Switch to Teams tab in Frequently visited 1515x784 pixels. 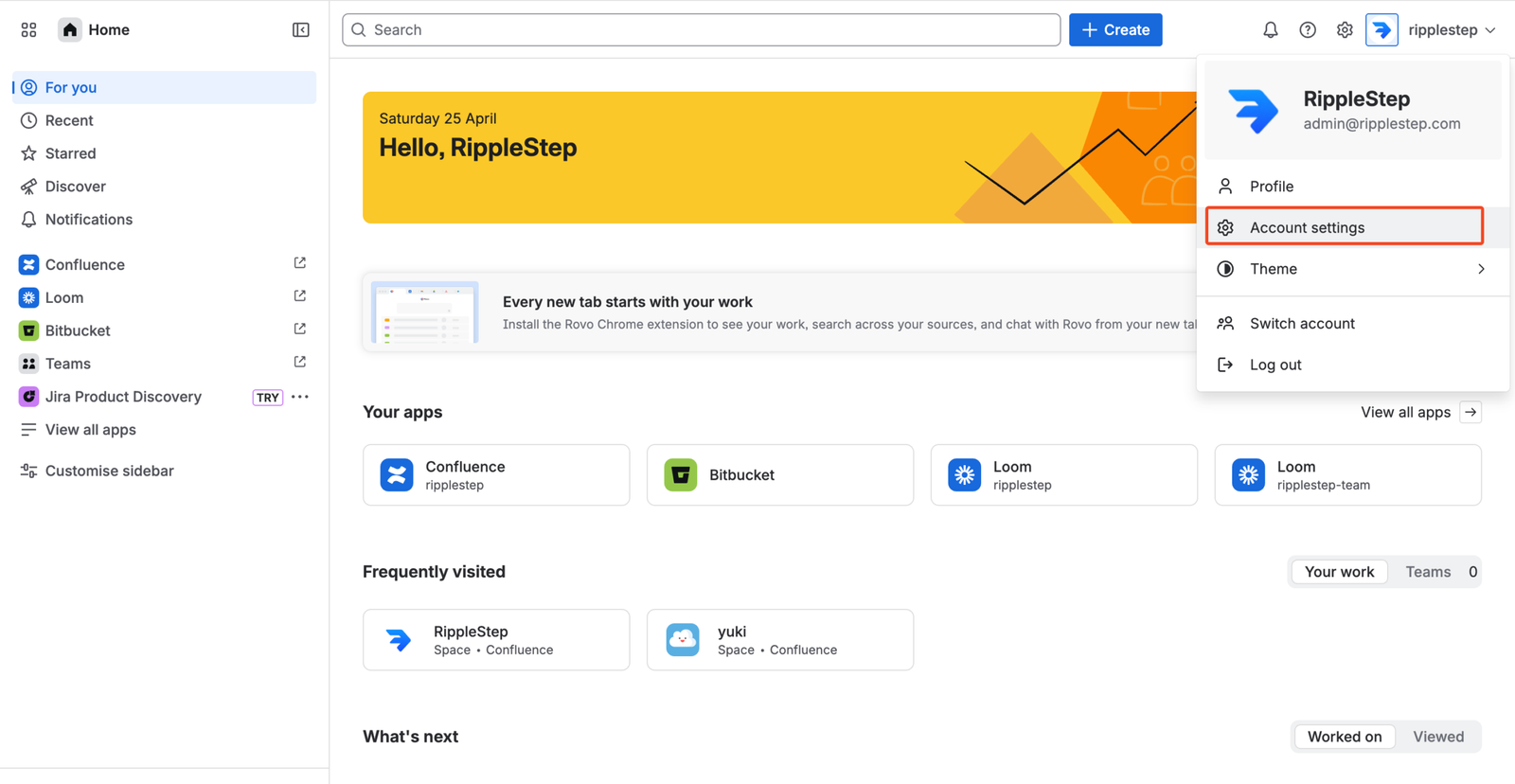point(1439,572)
